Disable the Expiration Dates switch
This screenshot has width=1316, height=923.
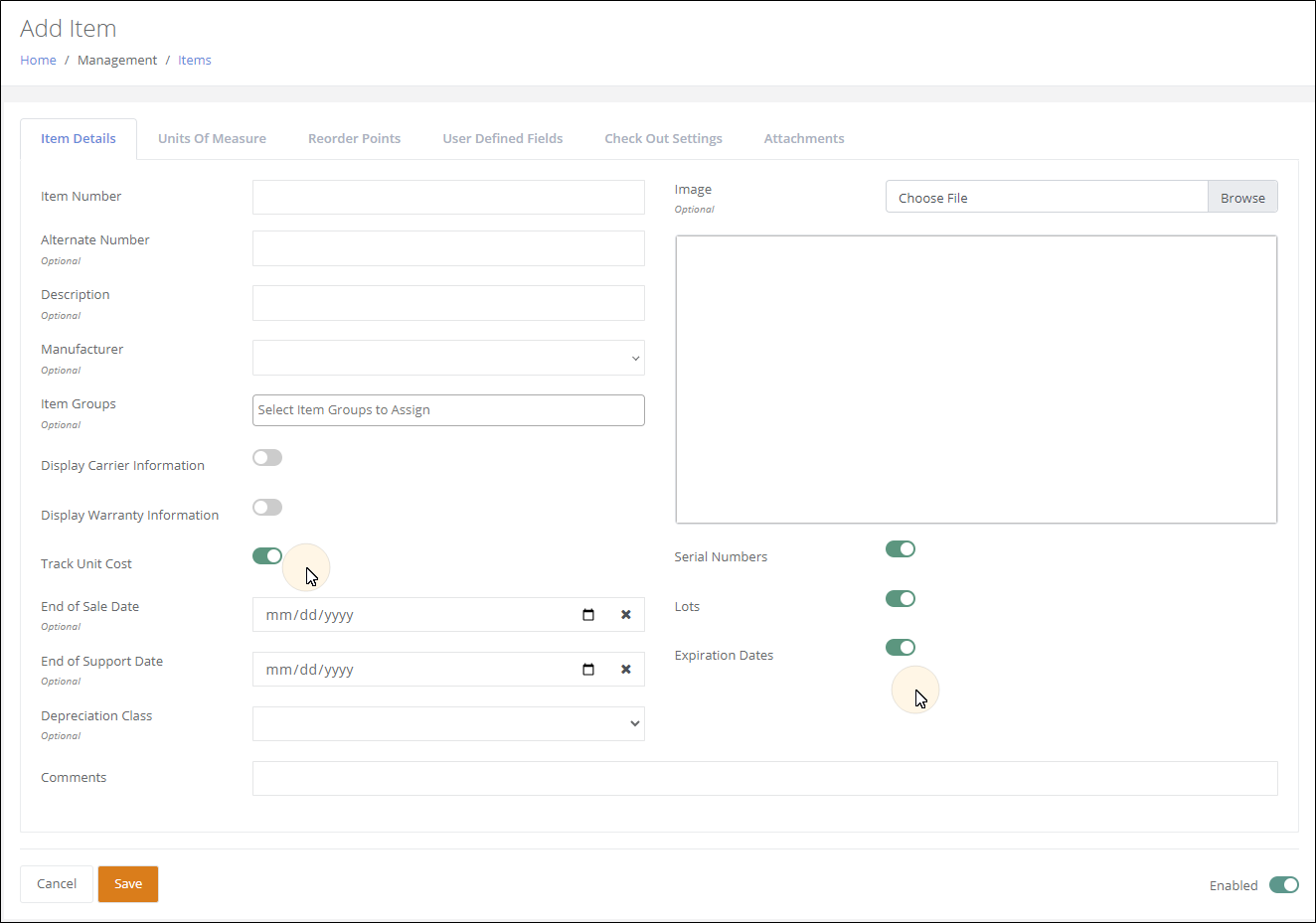(x=901, y=647)
